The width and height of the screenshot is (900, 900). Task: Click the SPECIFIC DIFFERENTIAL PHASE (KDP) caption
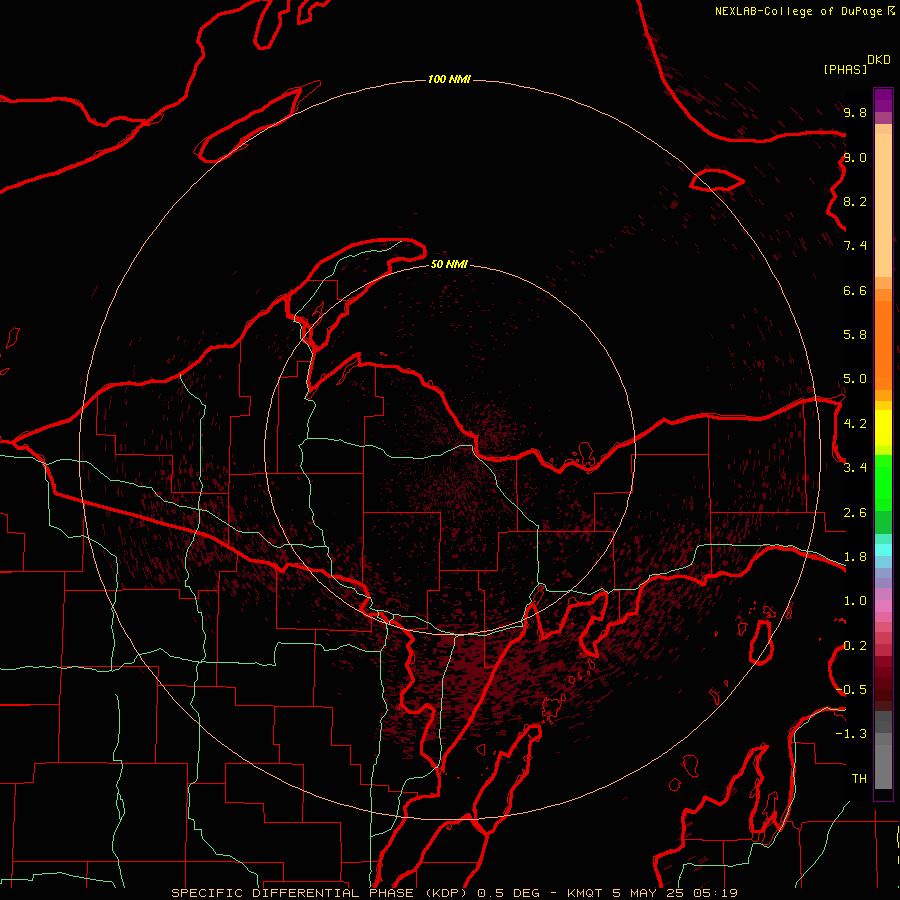coord(317,893)
